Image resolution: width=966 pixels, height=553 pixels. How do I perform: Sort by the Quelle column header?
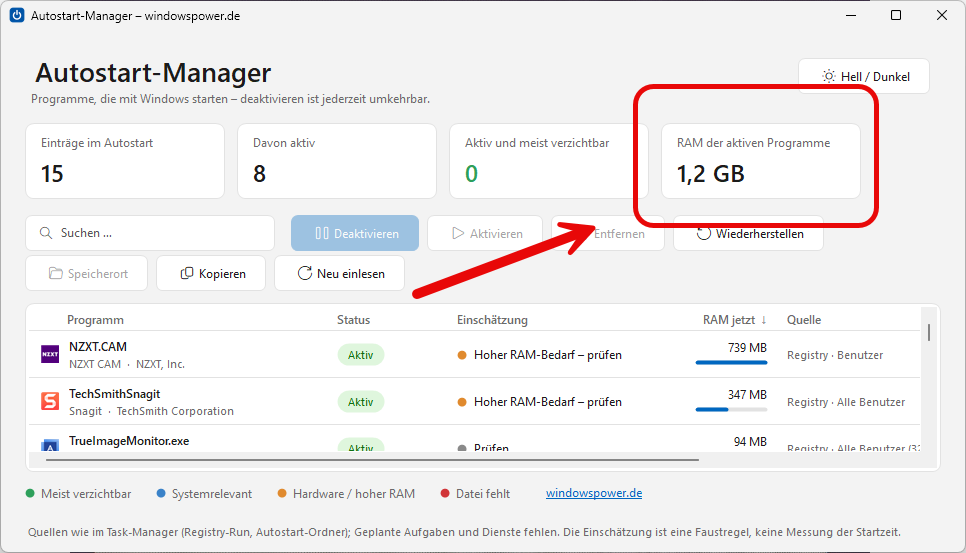[804, 320]
